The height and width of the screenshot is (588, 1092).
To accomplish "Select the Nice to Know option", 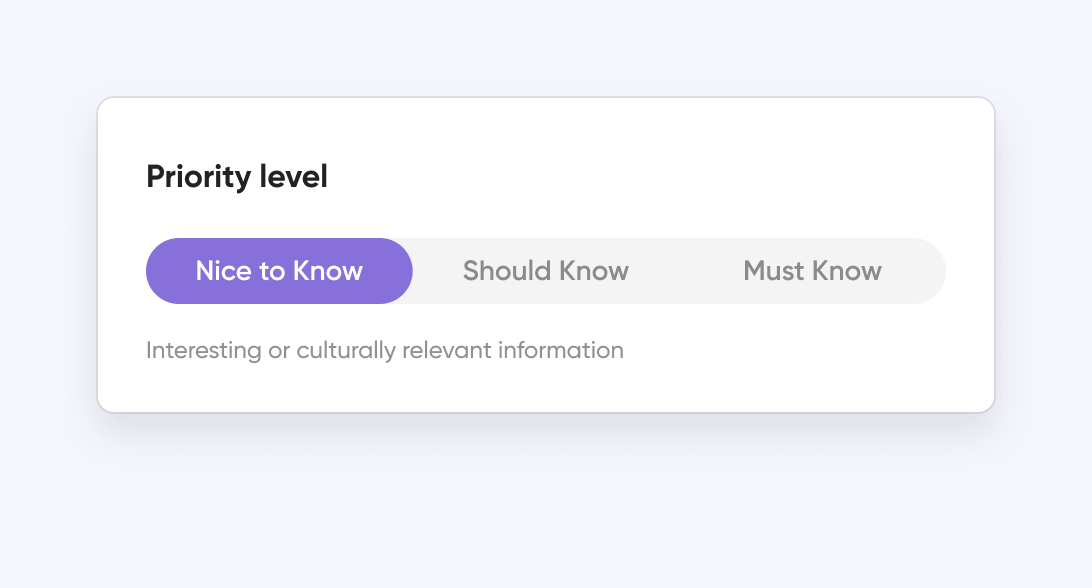I will coord(279,271).
